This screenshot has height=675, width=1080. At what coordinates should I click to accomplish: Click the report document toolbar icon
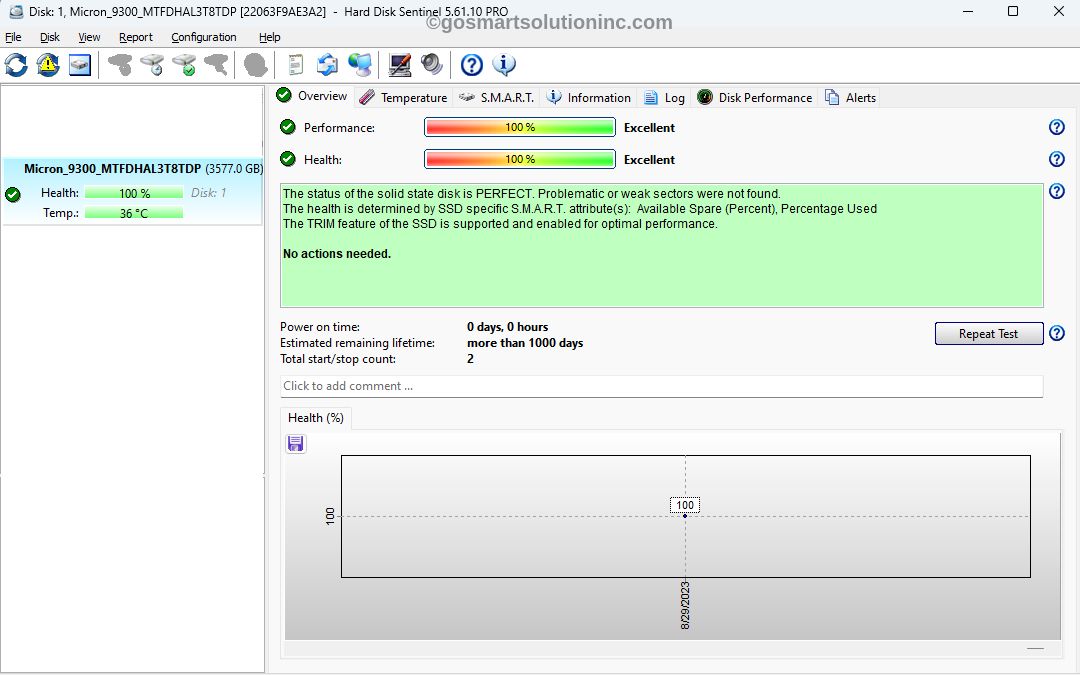(x=295, y=65)
